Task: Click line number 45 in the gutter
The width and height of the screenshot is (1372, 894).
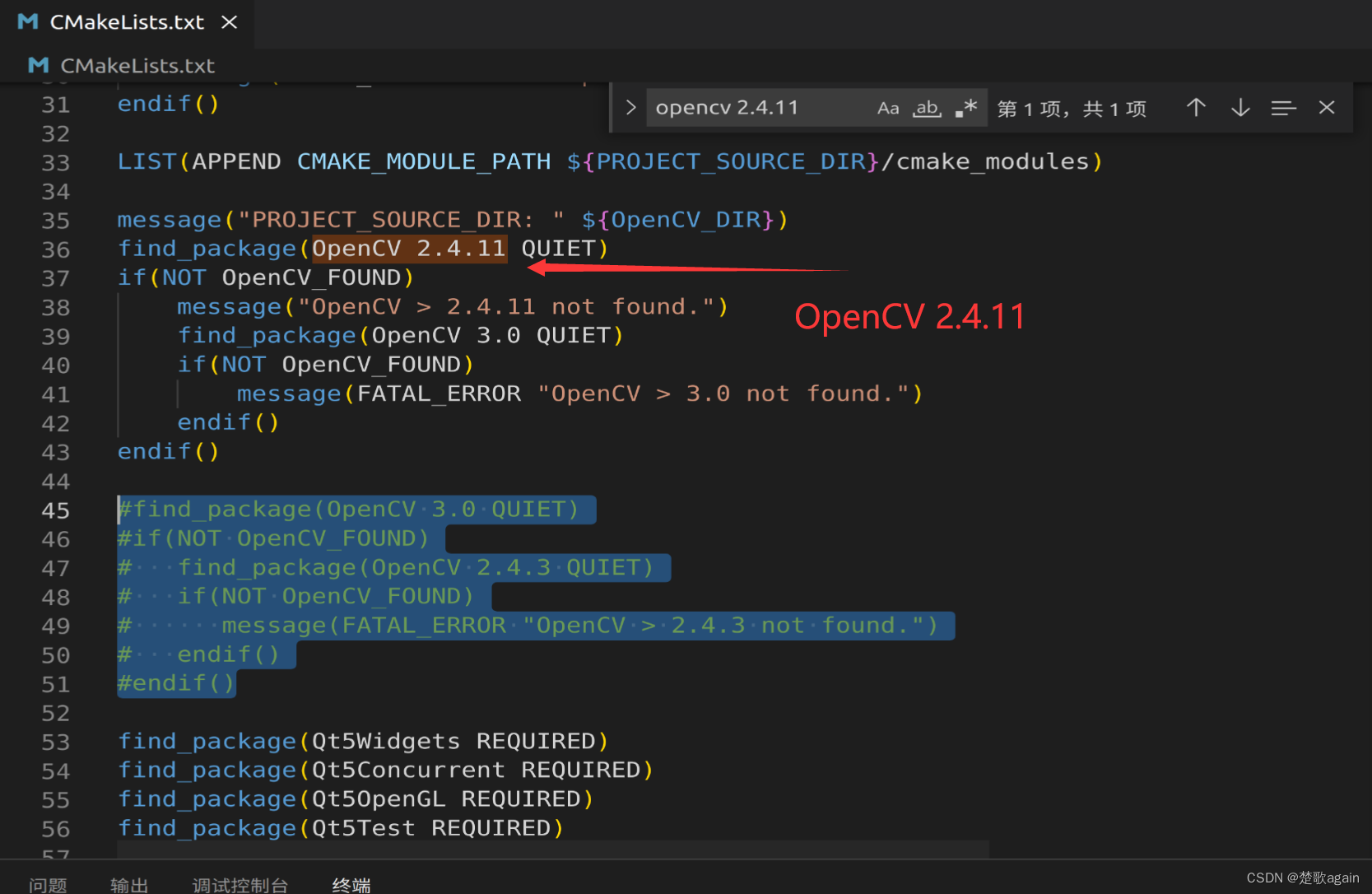Action: 55,510
